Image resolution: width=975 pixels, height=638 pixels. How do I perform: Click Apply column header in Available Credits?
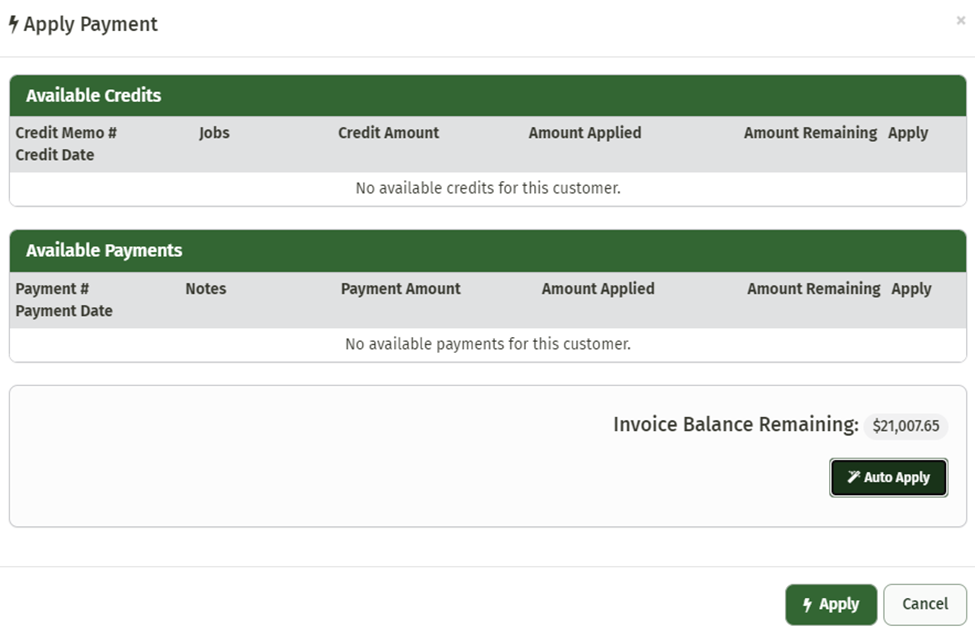click(908, 133)
